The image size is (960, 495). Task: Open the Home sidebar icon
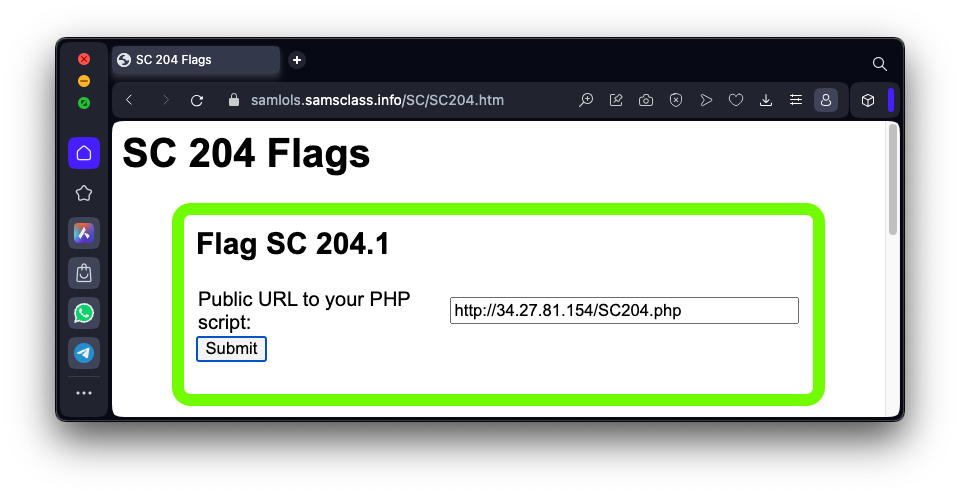[x=84, y=153]
